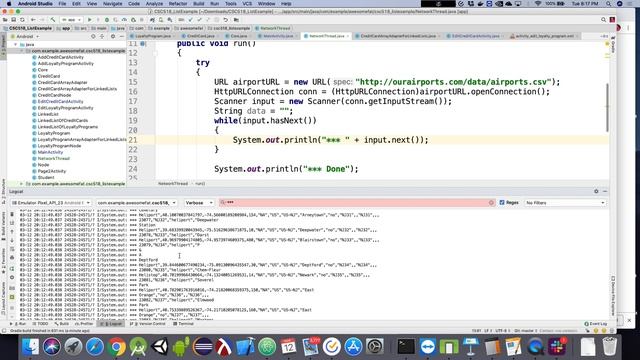This screenshot has height=360, width=640.
Task: Click the Open folder icon in toolbar
Action: pos(5,20)
